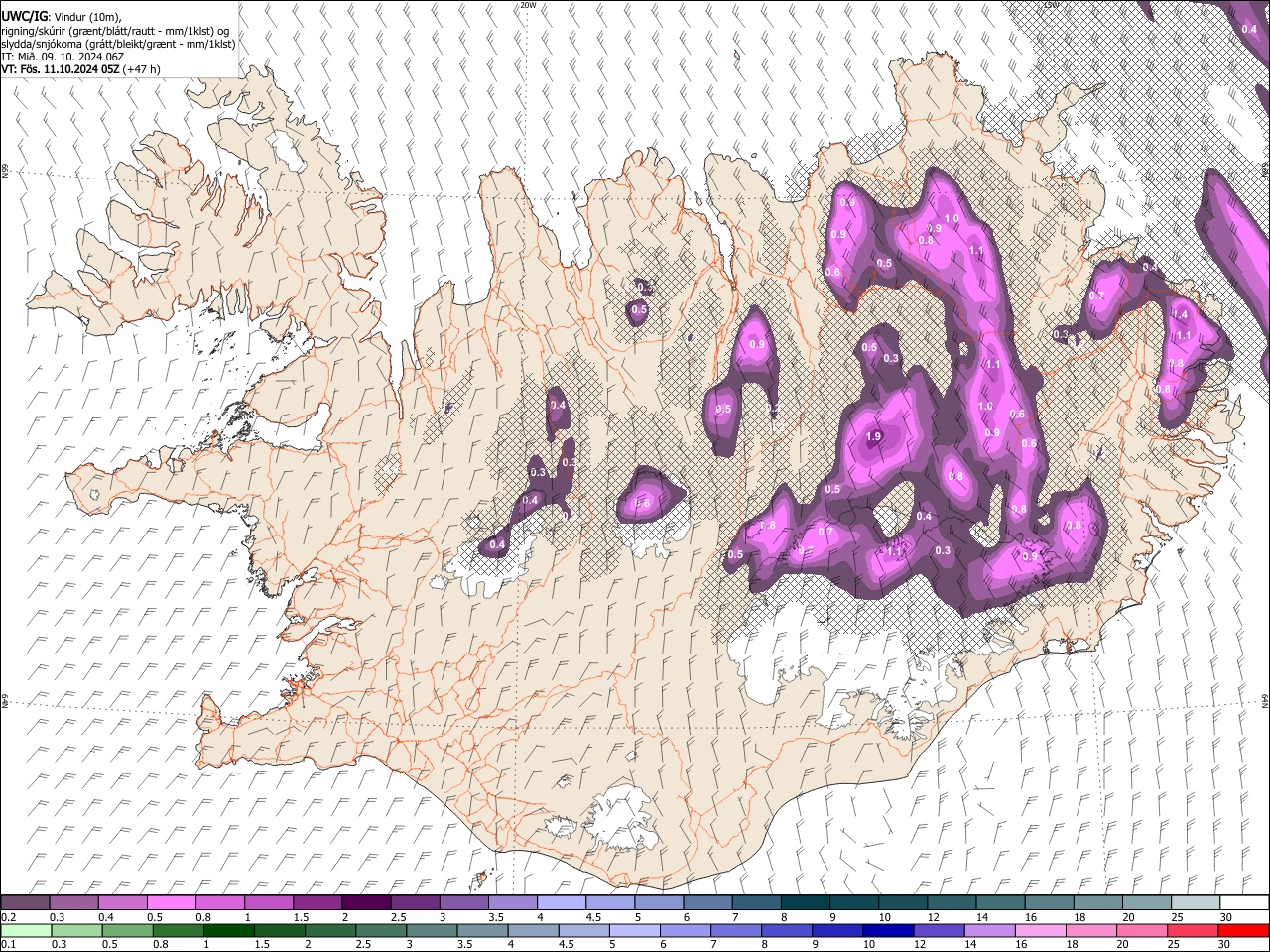Select the lower blue swatch starting at 10
The image size is (1270, 952).
click(x=888, y=930)
